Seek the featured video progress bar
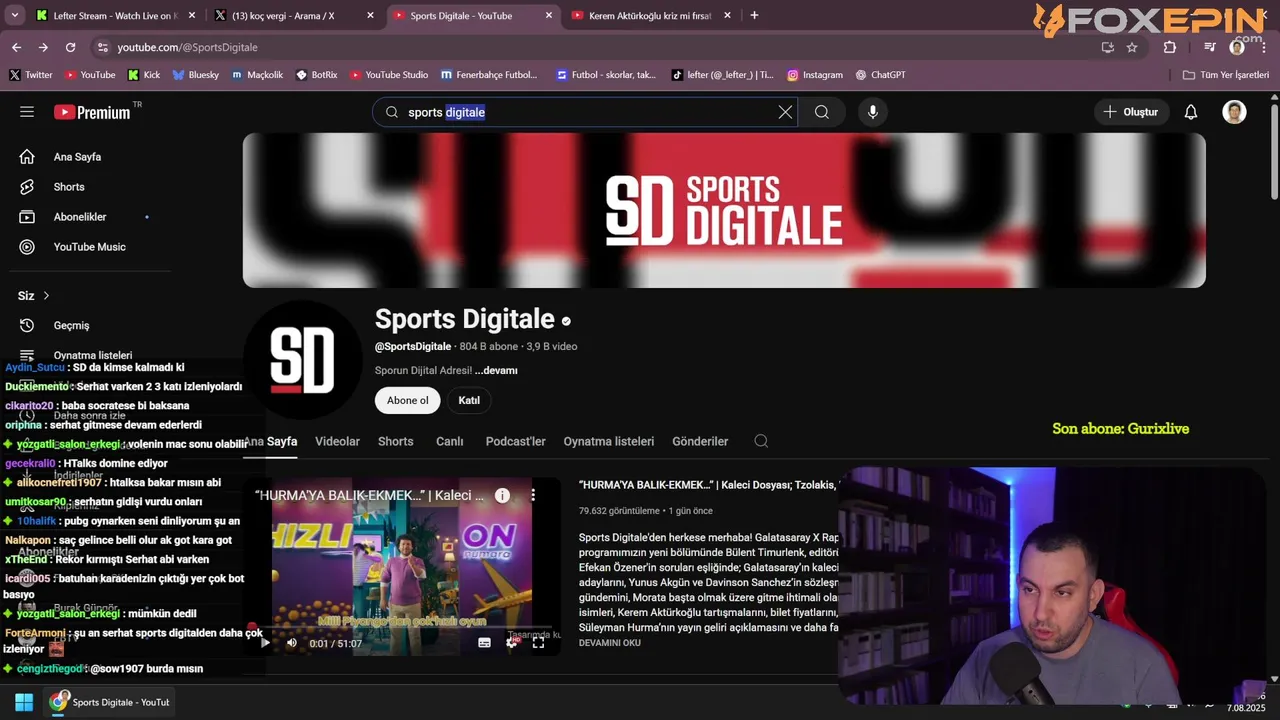 [405, 628]
